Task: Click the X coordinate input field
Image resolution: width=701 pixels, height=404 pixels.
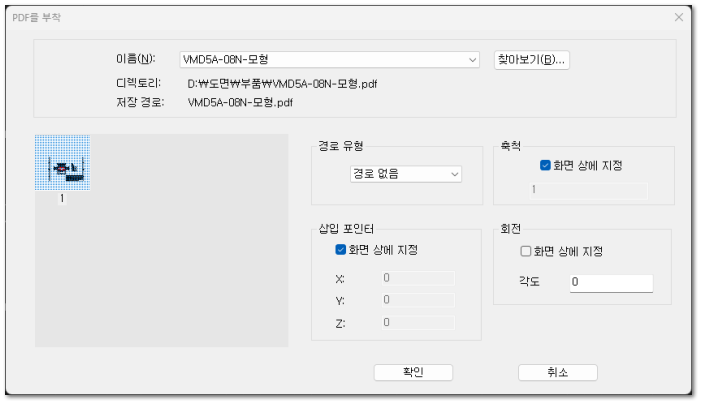Action: (x=418, y=278)
